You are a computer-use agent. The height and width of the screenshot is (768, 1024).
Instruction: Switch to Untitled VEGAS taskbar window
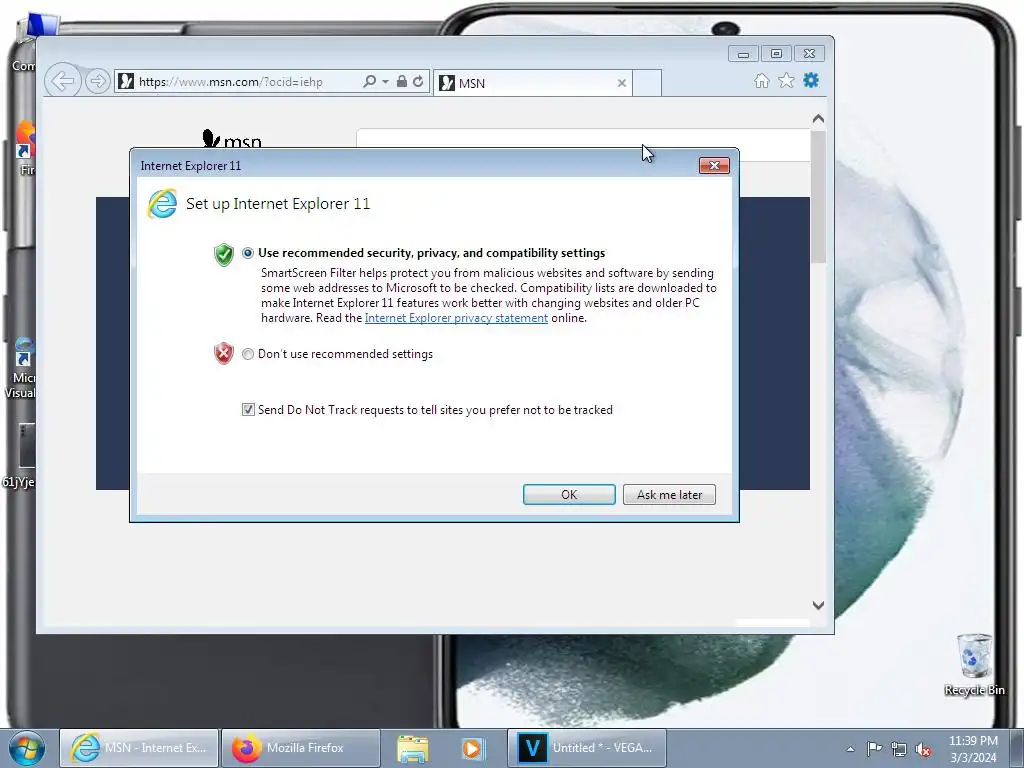pos(587,748)
